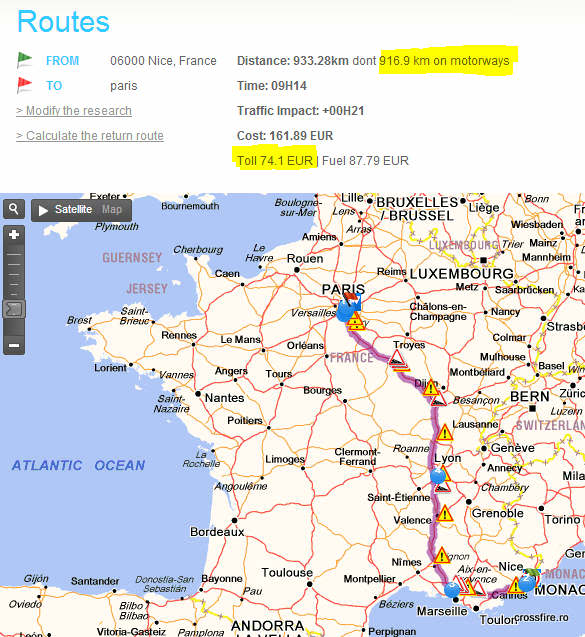
Task: Click Calculate the return route link
Action: tap(90, 136)
